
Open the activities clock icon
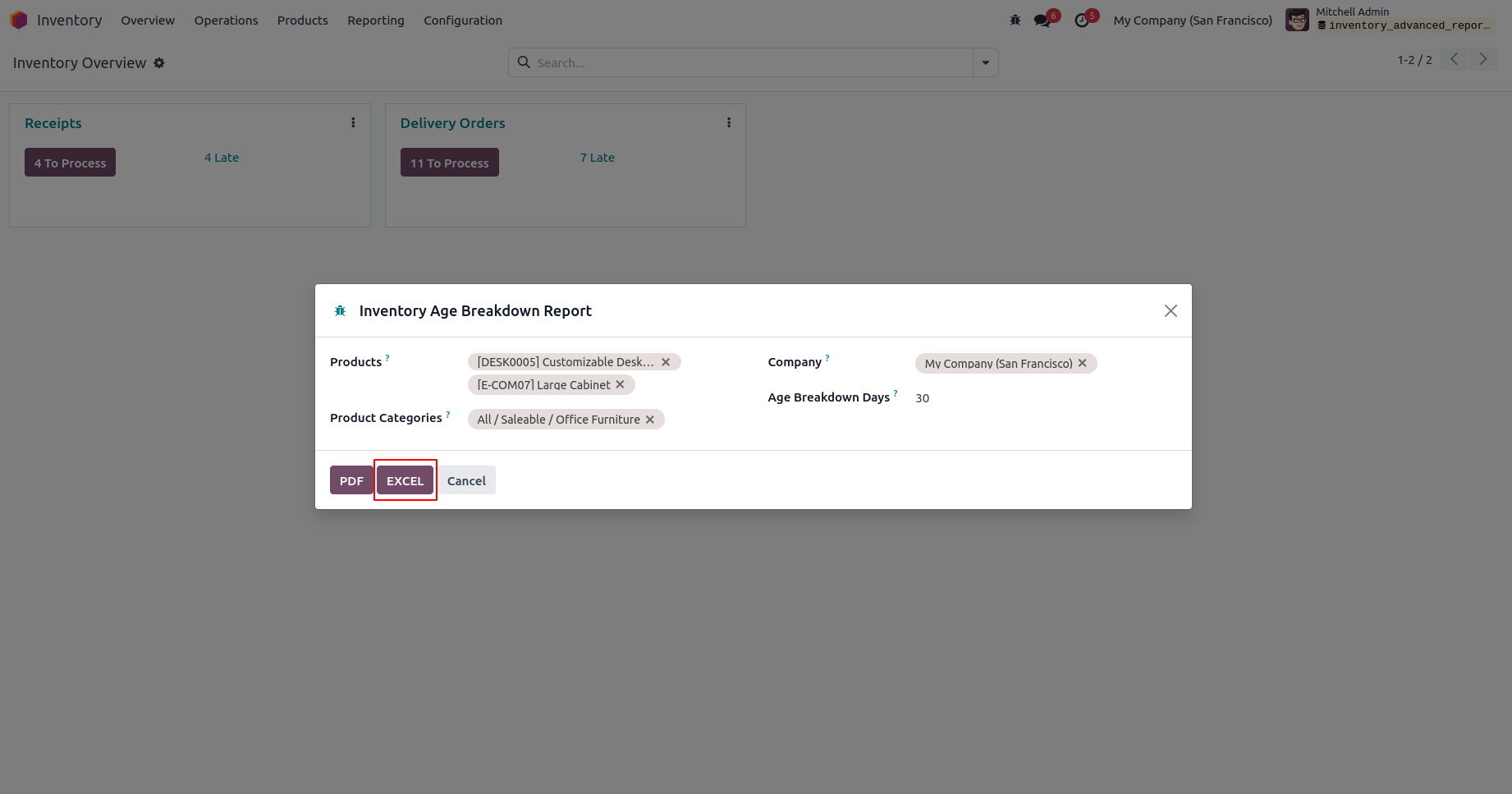pyautogui.click(x=1082, y=21)
